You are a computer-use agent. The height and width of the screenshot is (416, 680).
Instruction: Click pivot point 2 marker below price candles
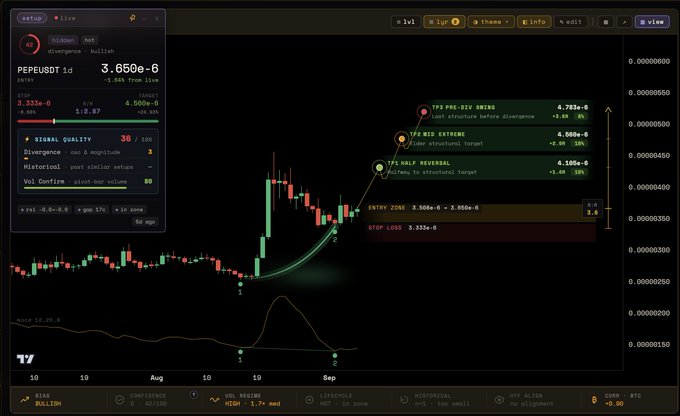(335, 232)
